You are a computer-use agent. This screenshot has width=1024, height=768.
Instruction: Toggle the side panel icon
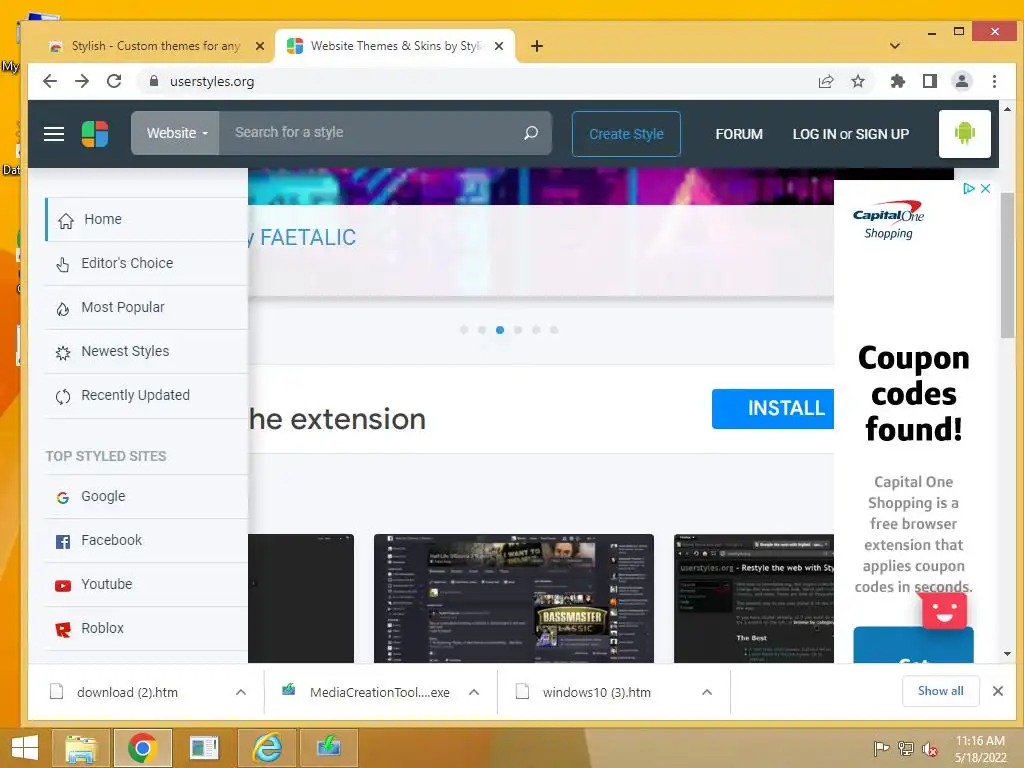(x=930, y=81)
